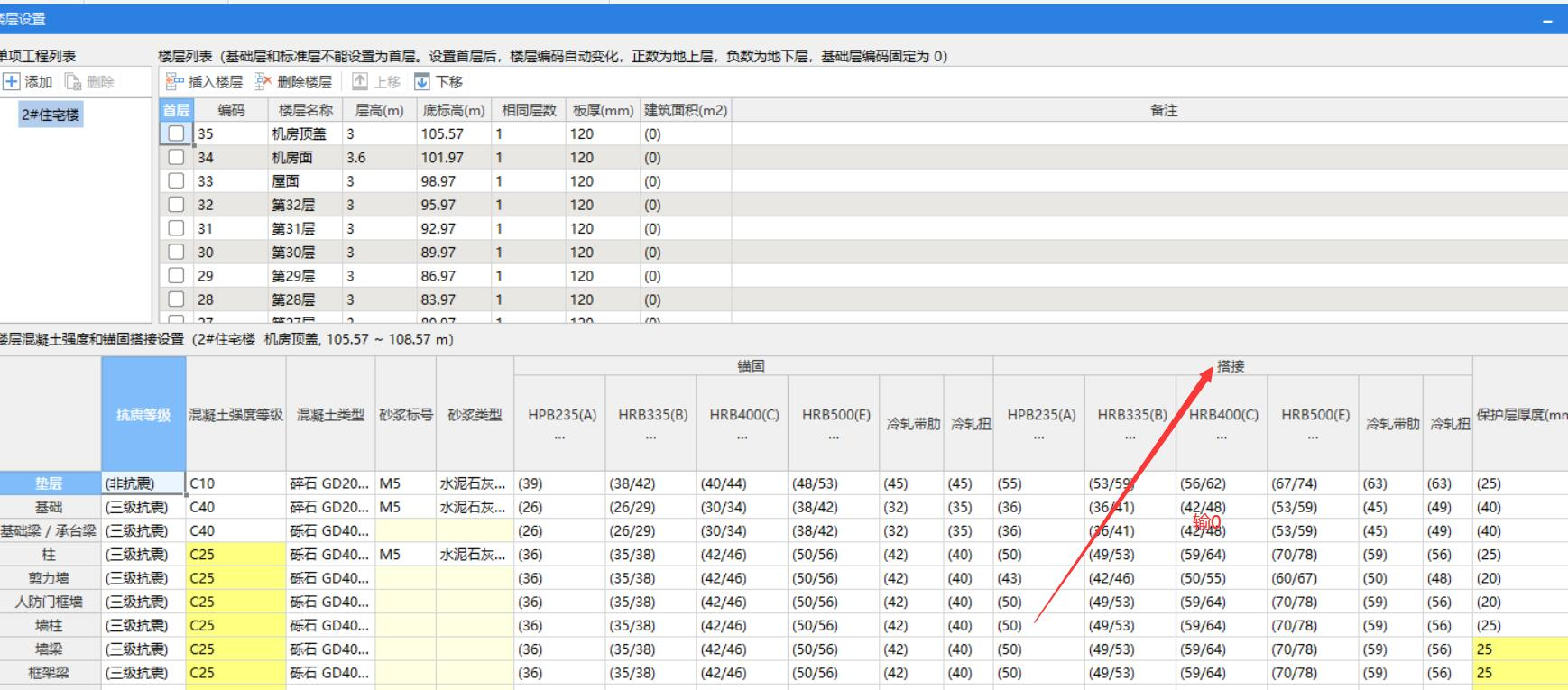The height and width of the screenshot is (690, 1568).
Task: Click the 楼层名称 column header
Action: [x=306, y=110]
